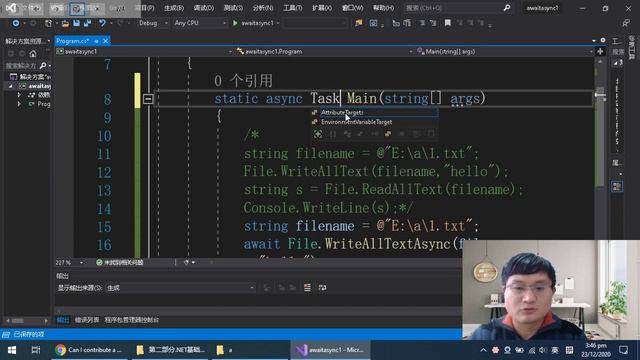Open the 工具(T) Tools menu
This screenshot has width=640, height=360.
pyautogui.click(x=292, y=8)
